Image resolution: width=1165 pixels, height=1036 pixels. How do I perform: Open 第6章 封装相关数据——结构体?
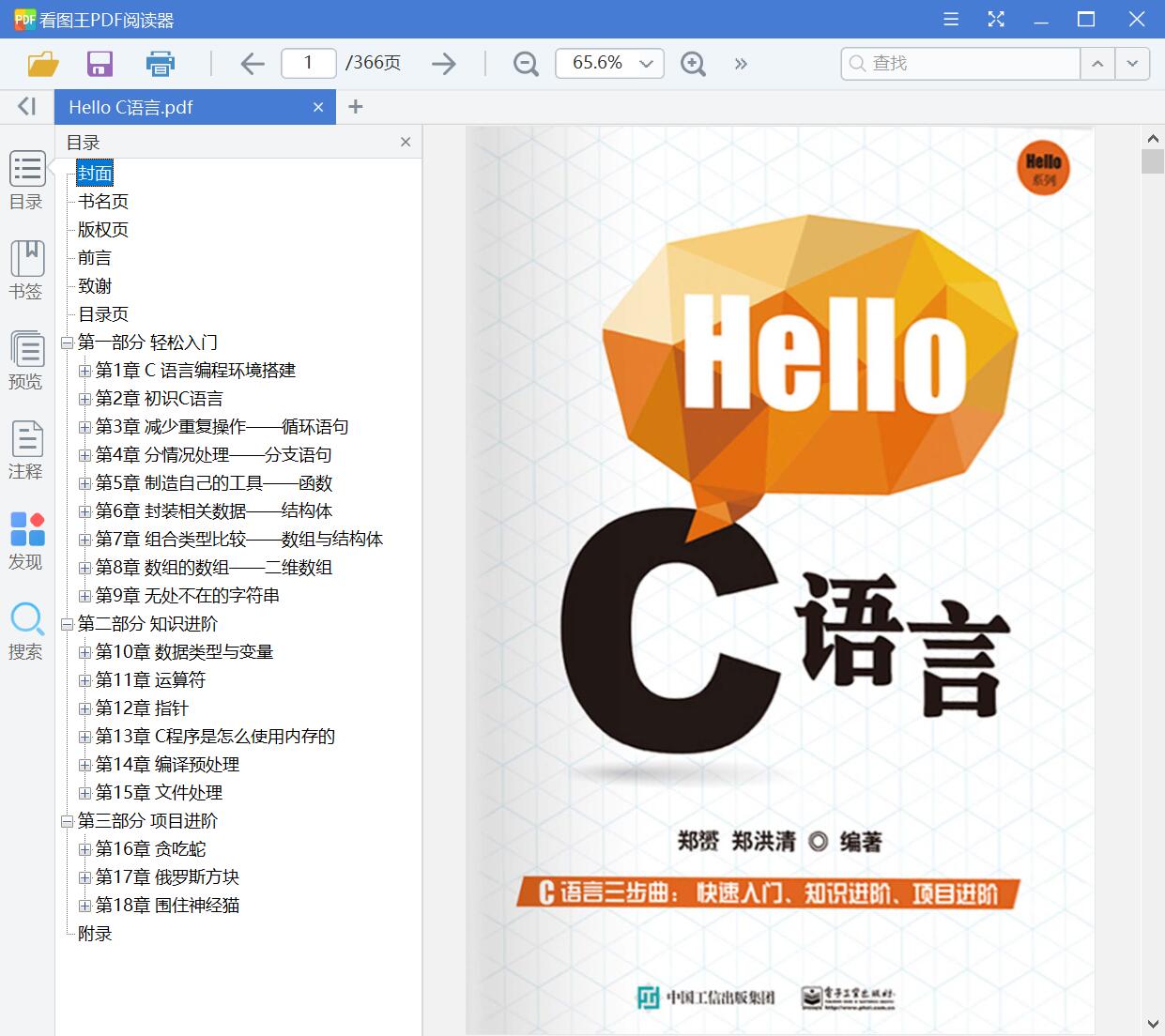click(214, 511)
